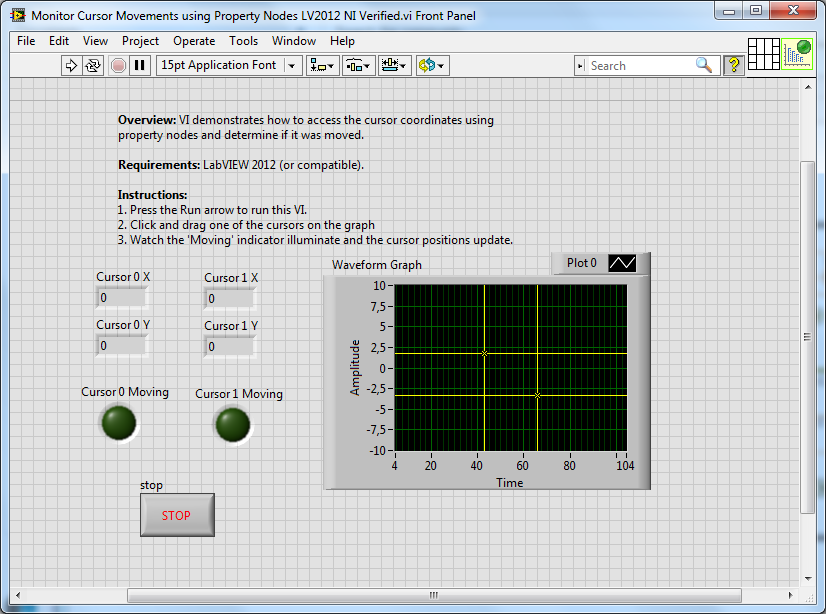
Task: Click the horizontal scrollbar thumb
Action: coord(434,596)
